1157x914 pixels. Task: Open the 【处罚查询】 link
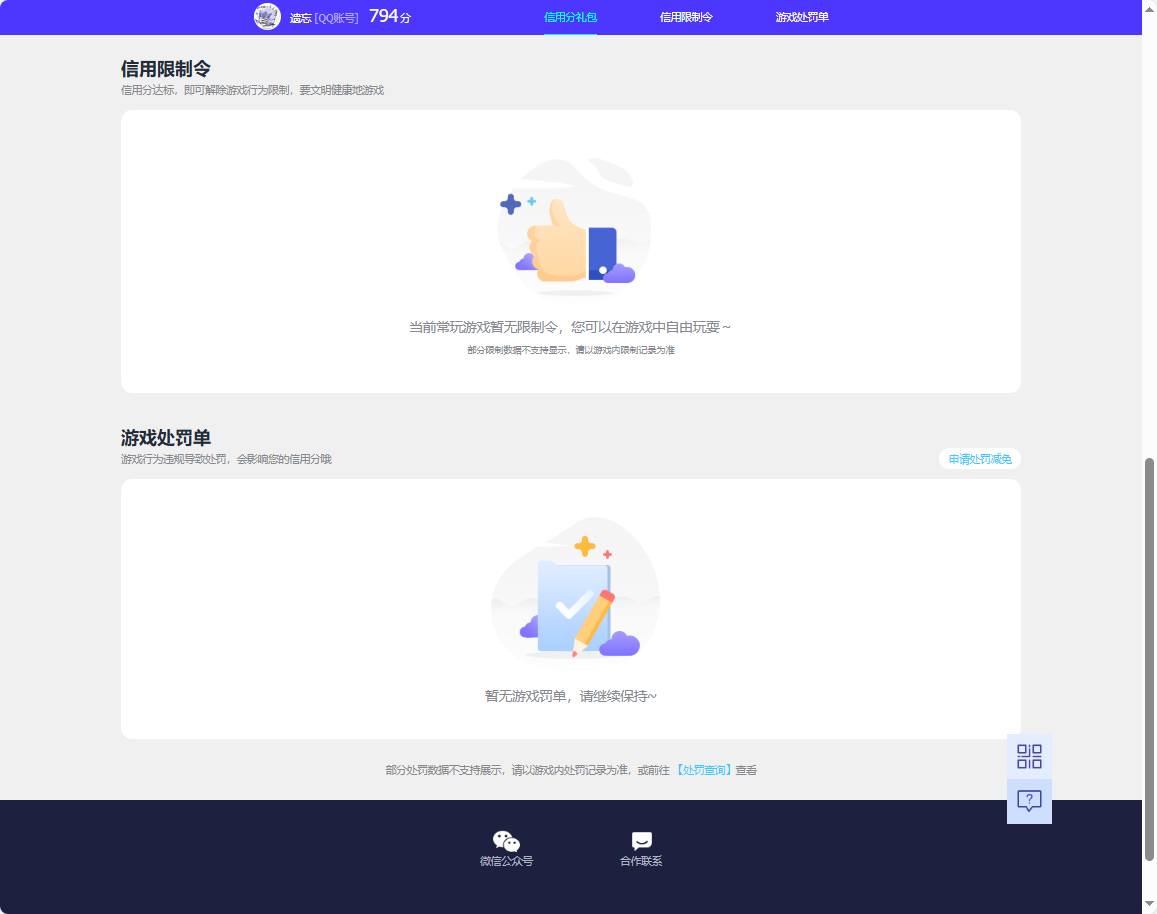pyautogui.click(x=704, y=770)
